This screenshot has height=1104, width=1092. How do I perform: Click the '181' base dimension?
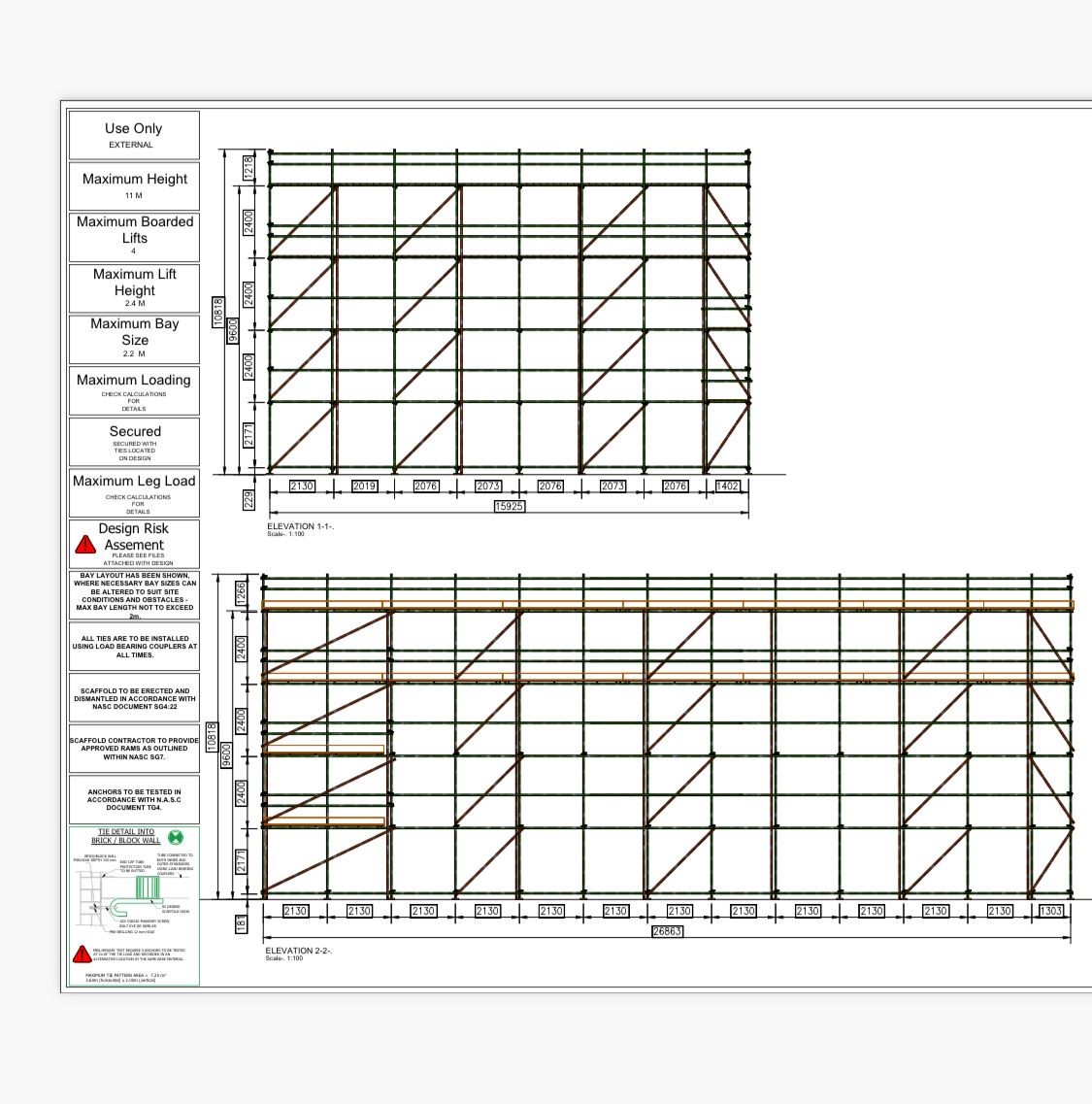click(241, 923)
